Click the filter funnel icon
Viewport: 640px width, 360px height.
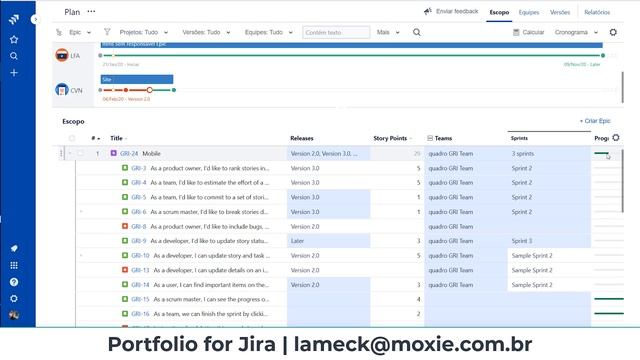click(x=107, y=32)
